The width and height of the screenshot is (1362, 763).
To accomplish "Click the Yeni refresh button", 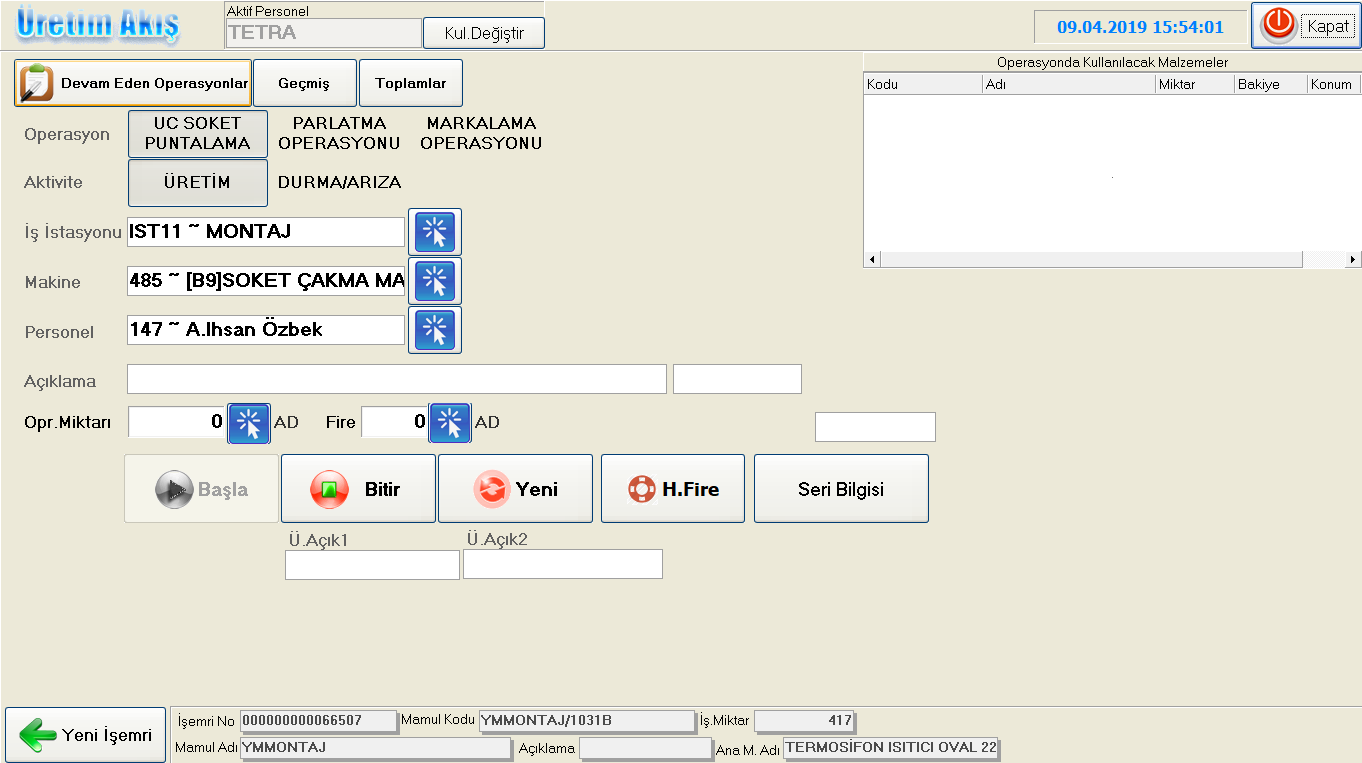I will [515, 489].
